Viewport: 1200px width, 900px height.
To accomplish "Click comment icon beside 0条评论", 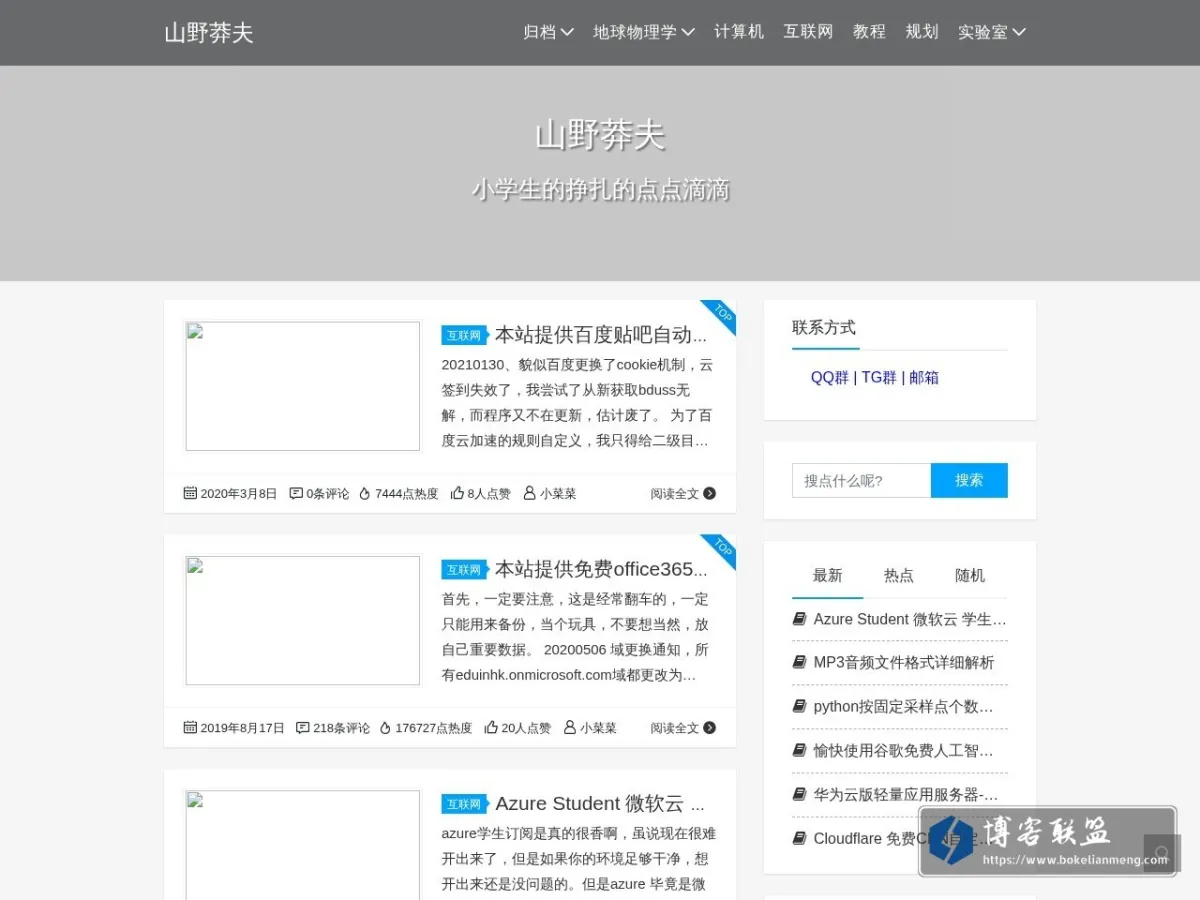I will point(296,493).
